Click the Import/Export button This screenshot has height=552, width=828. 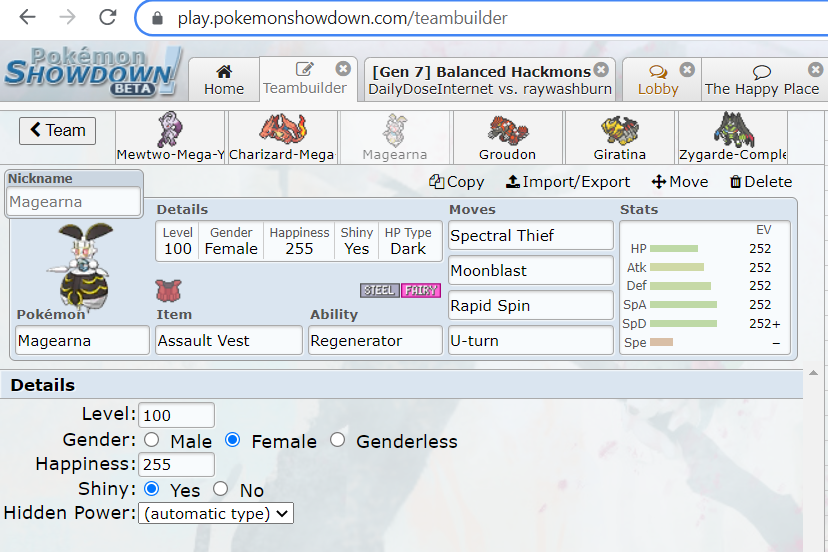point(568,182)
